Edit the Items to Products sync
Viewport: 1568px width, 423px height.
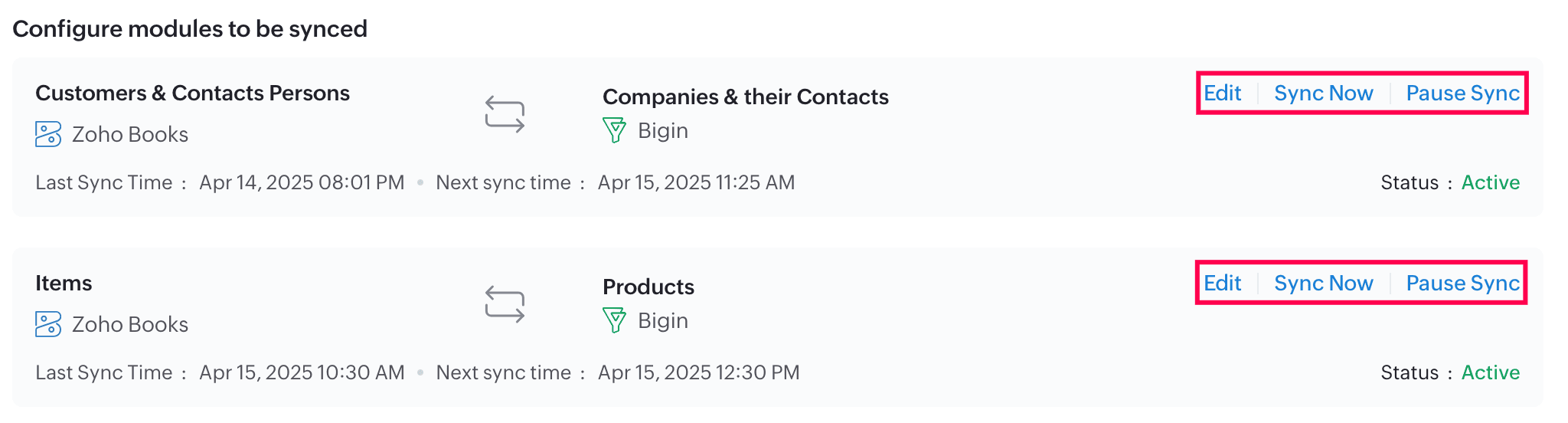pos(1222,284)
